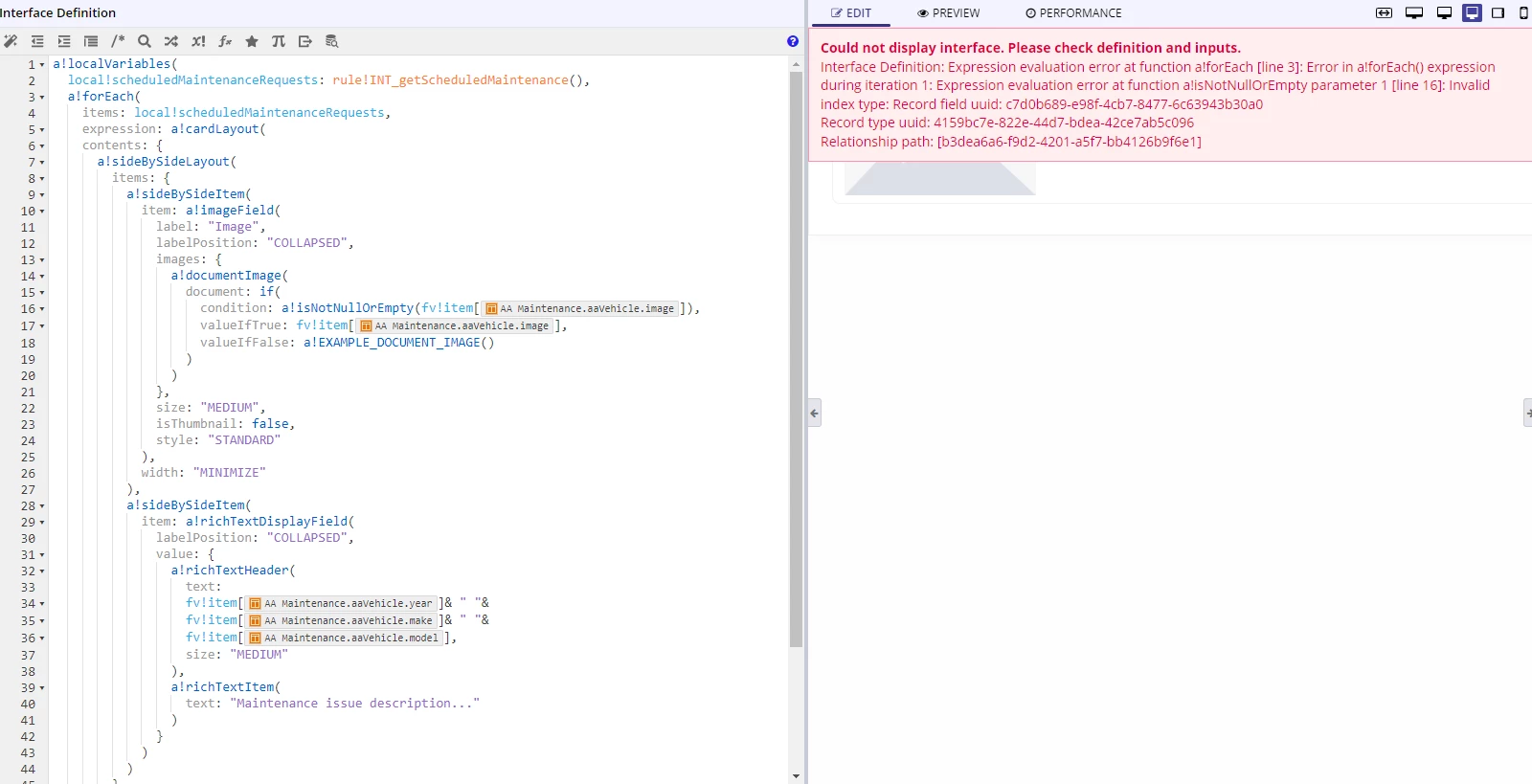Click the export arrow toolbar icon

tap(305, 41)
